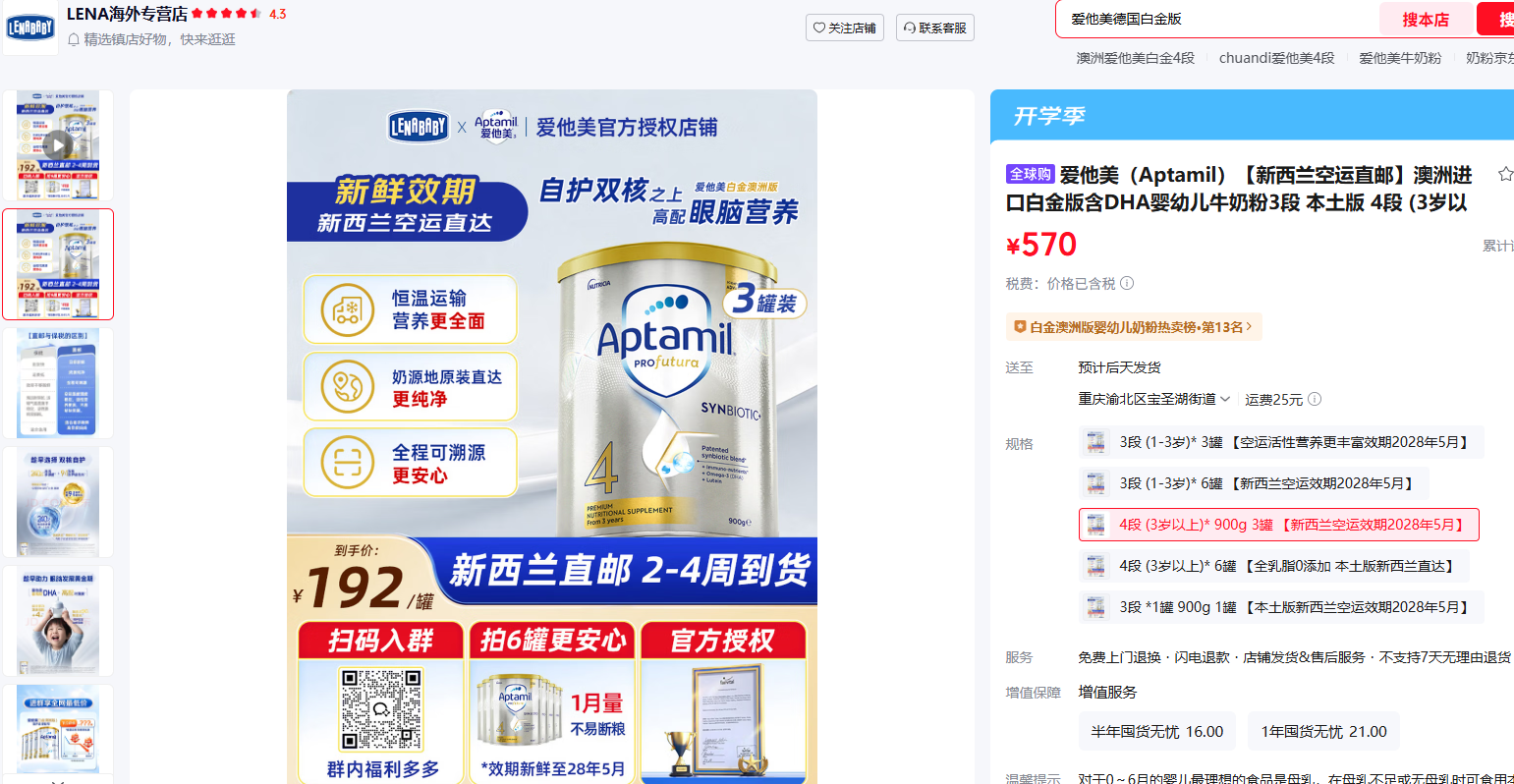
Task: Click the 增值服务 heading text
Action: [1107, 692]
